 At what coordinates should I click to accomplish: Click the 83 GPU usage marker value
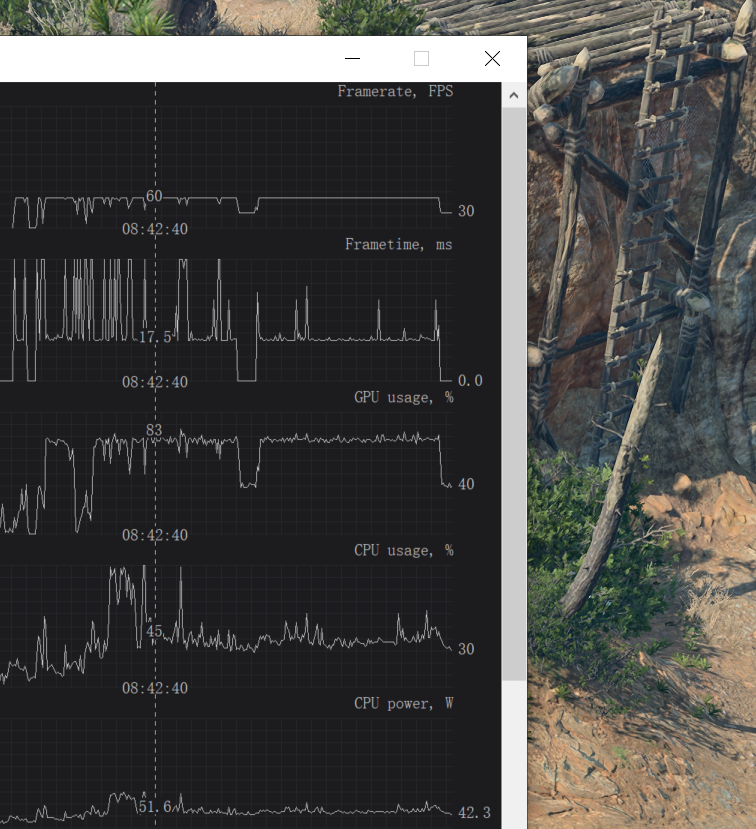coord(154,431)
